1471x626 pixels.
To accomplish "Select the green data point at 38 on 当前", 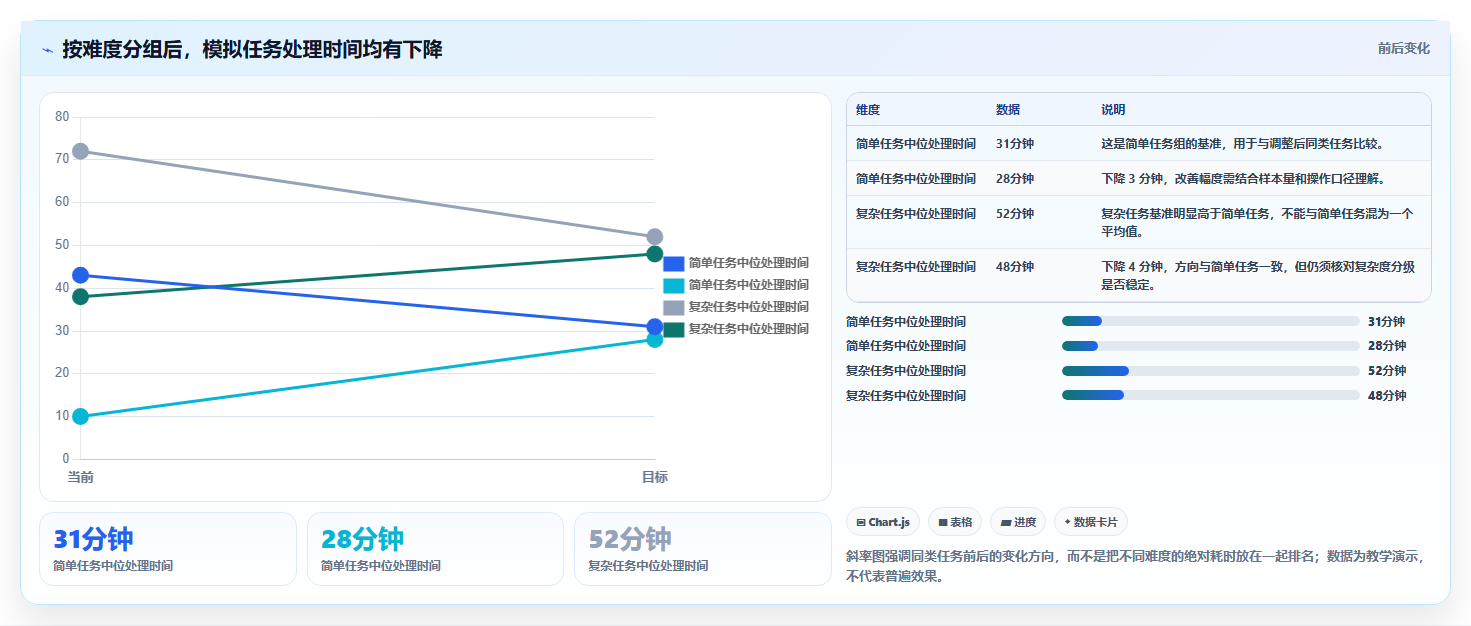I will pyautogui.click(x=81, y=297).
